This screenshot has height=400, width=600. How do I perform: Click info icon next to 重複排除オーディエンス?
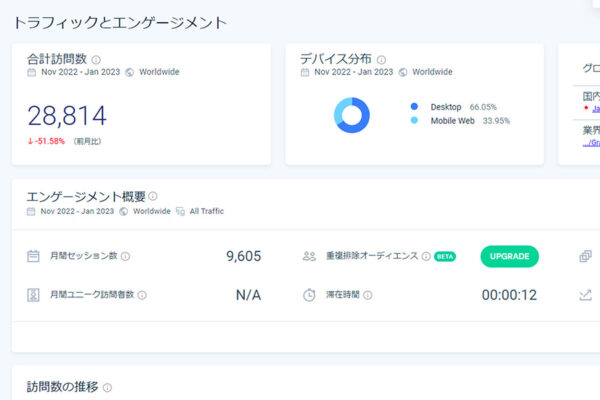(x=426, y=256)
